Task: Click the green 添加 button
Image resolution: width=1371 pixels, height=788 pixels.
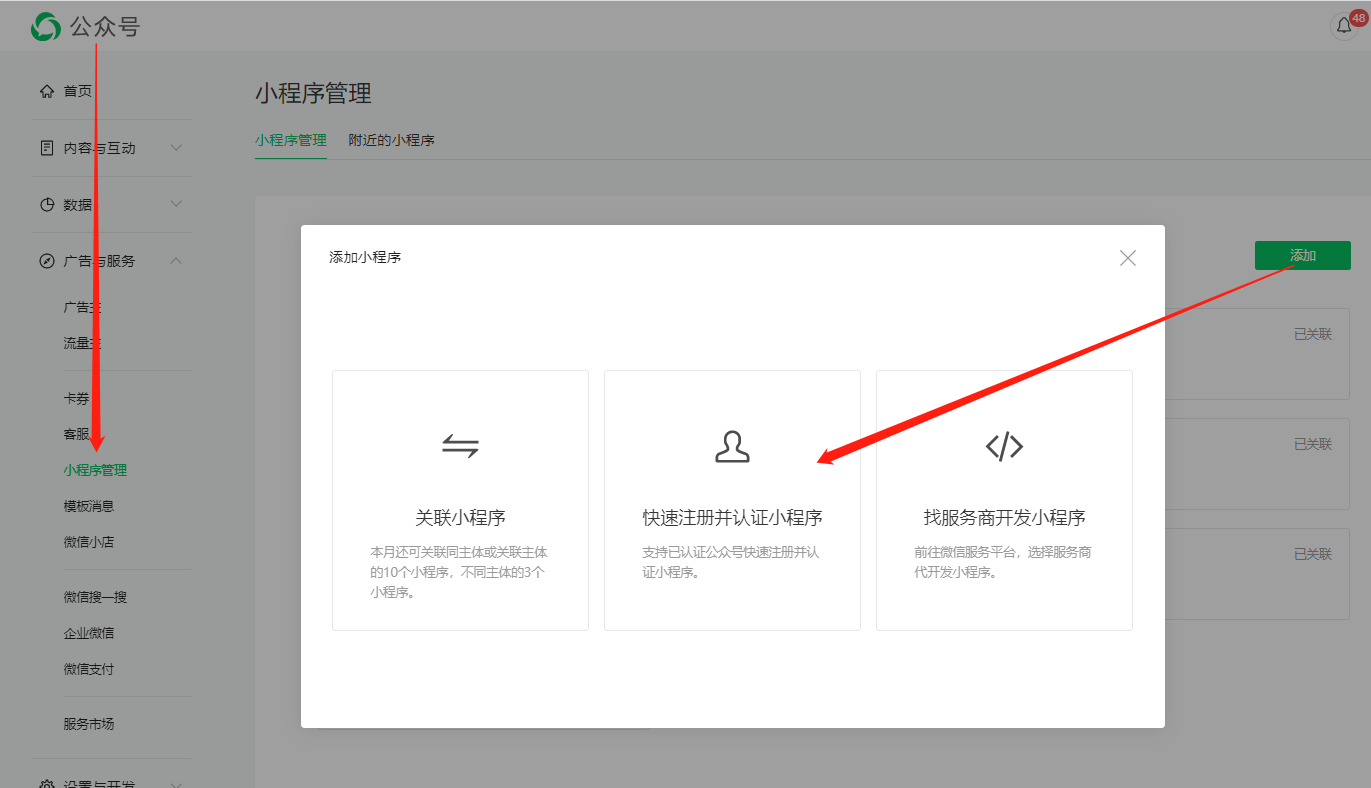Action: 1302,256
